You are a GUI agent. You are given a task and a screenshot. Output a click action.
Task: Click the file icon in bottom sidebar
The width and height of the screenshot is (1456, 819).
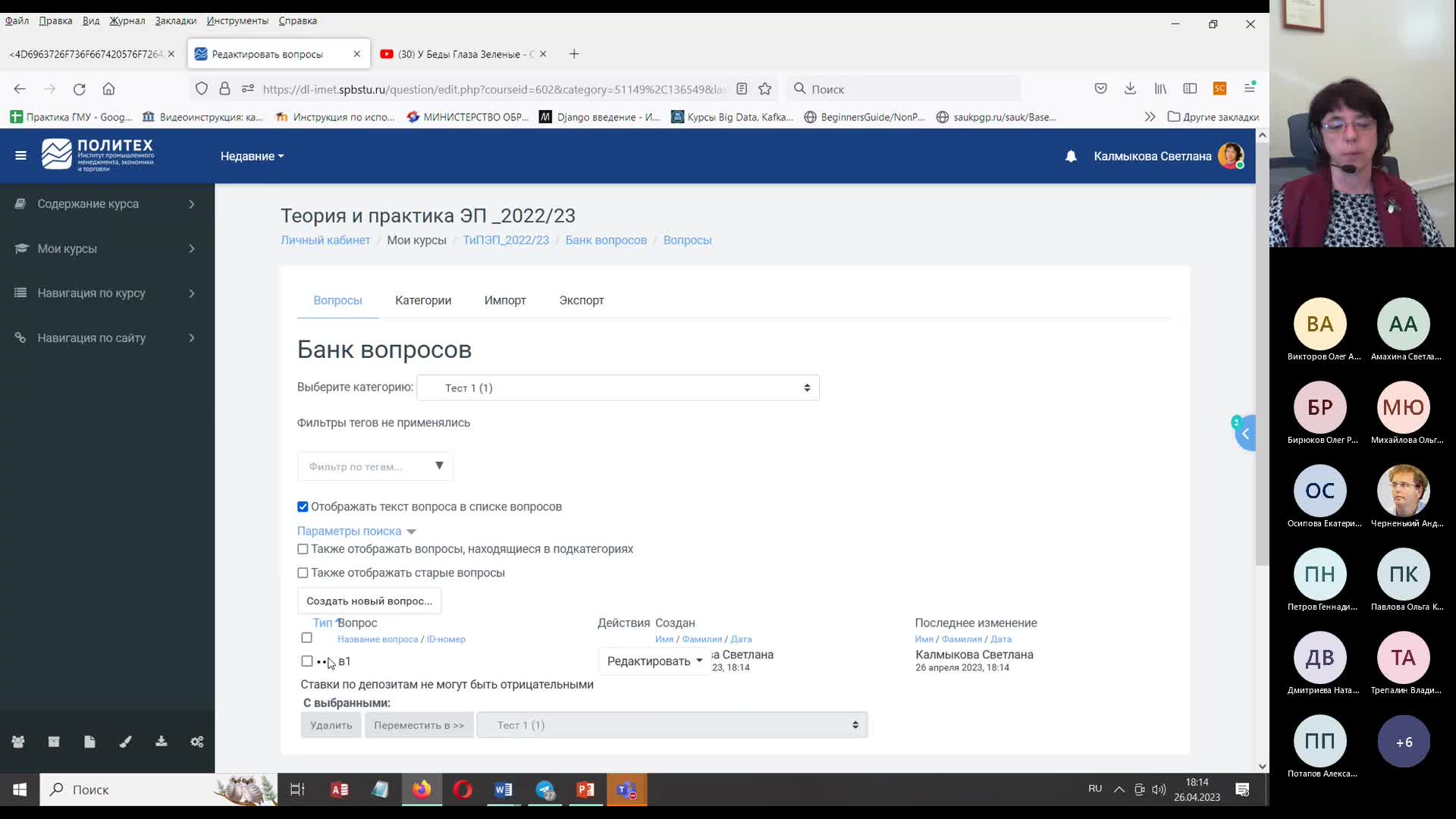(89, 742)
